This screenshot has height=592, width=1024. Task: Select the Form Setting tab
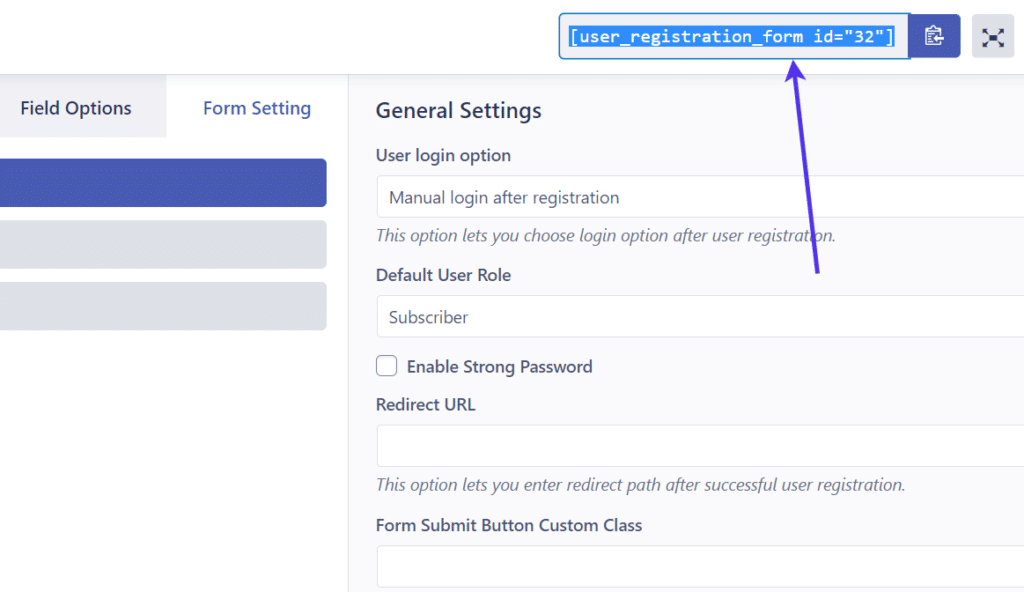pos(256,107)
